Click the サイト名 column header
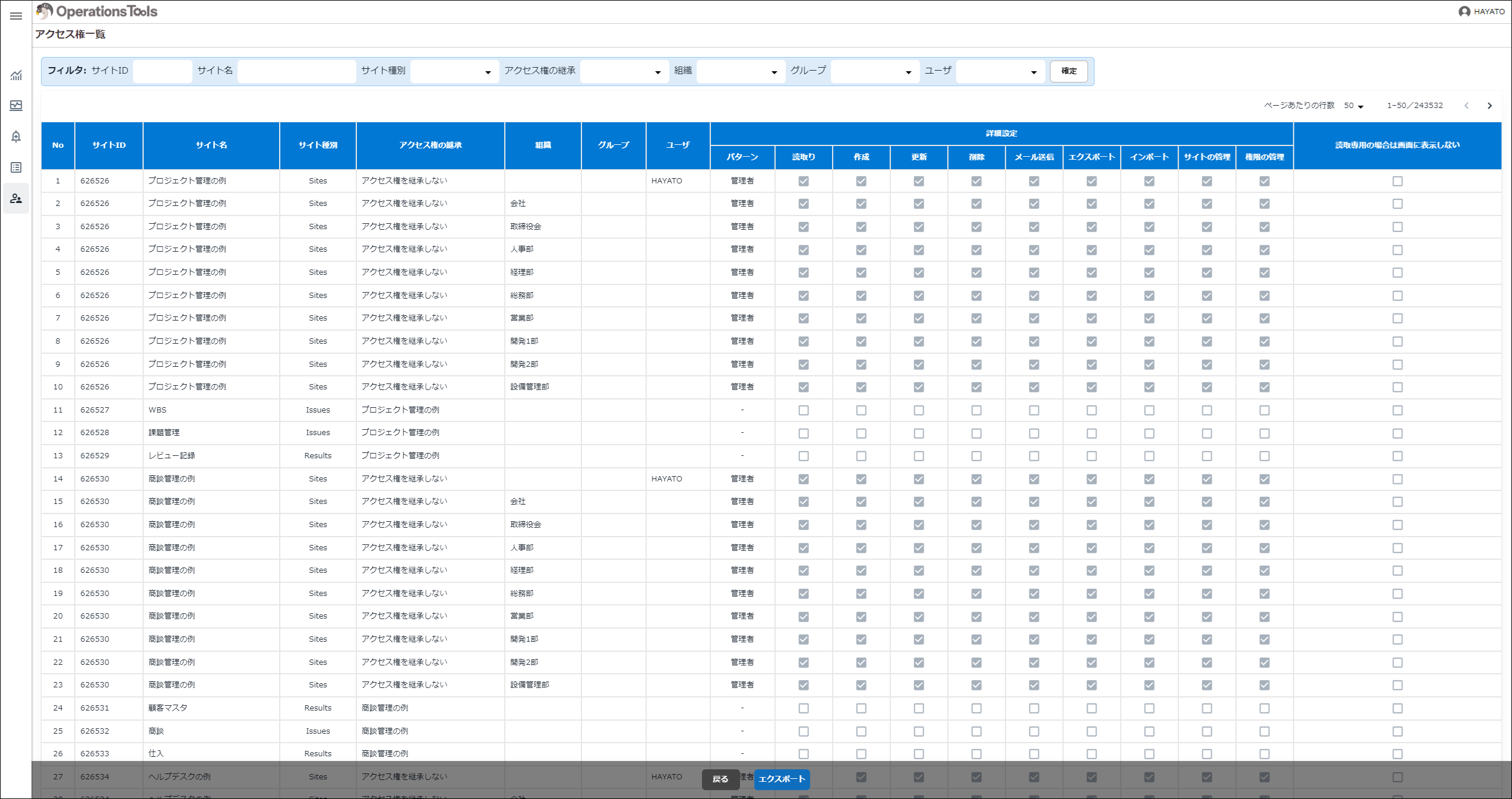This screenshot has width=1512, height=799. pyautogui.click(x=211, y=145)
